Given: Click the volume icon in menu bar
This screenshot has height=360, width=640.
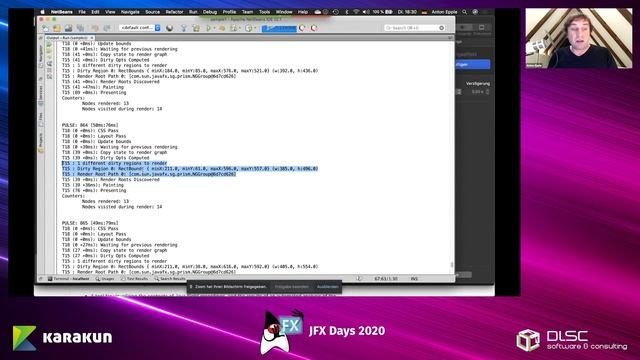Looking at the screenshot, I should click(366, 12).
